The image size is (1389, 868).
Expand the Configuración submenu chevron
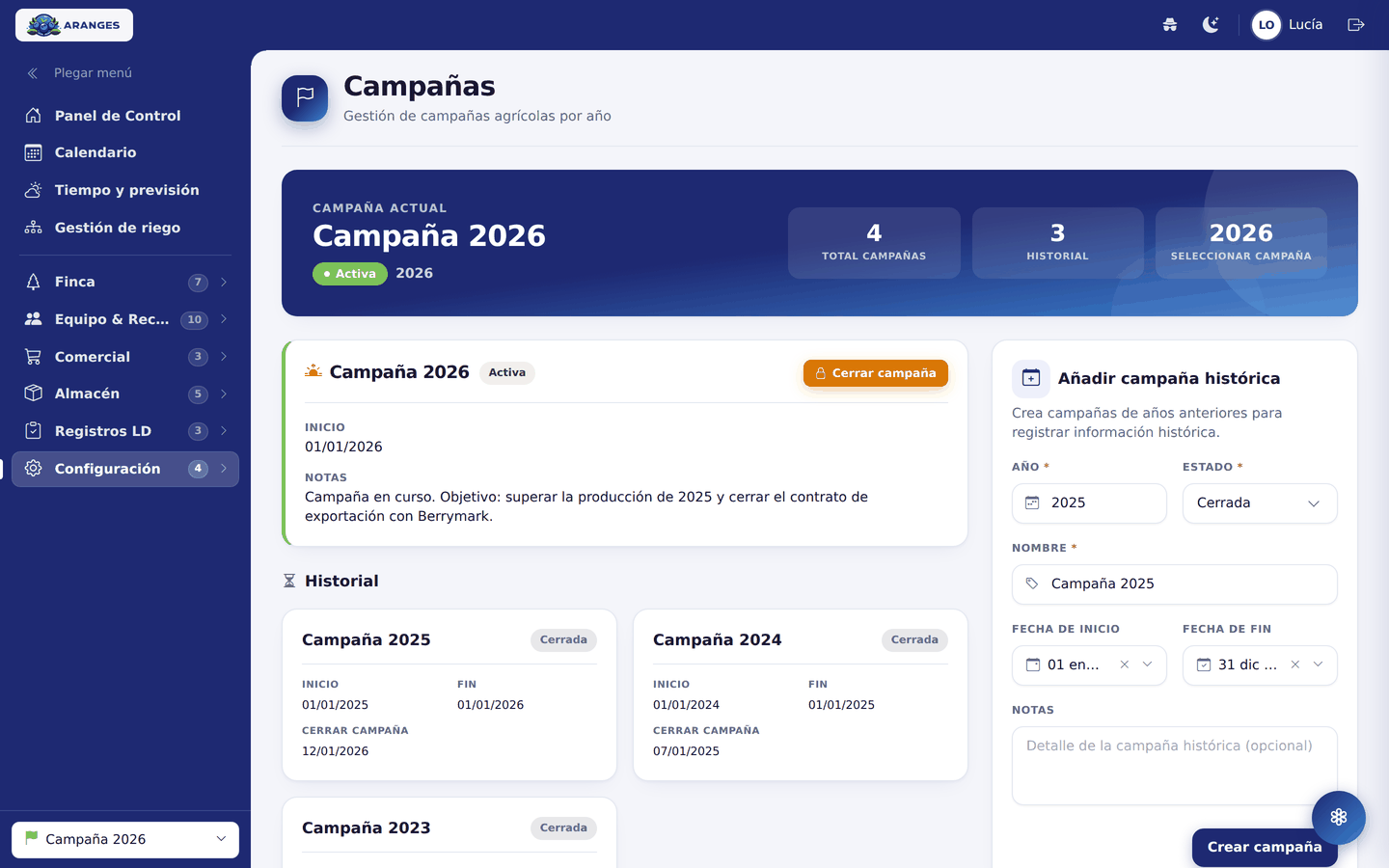point(224,469)
